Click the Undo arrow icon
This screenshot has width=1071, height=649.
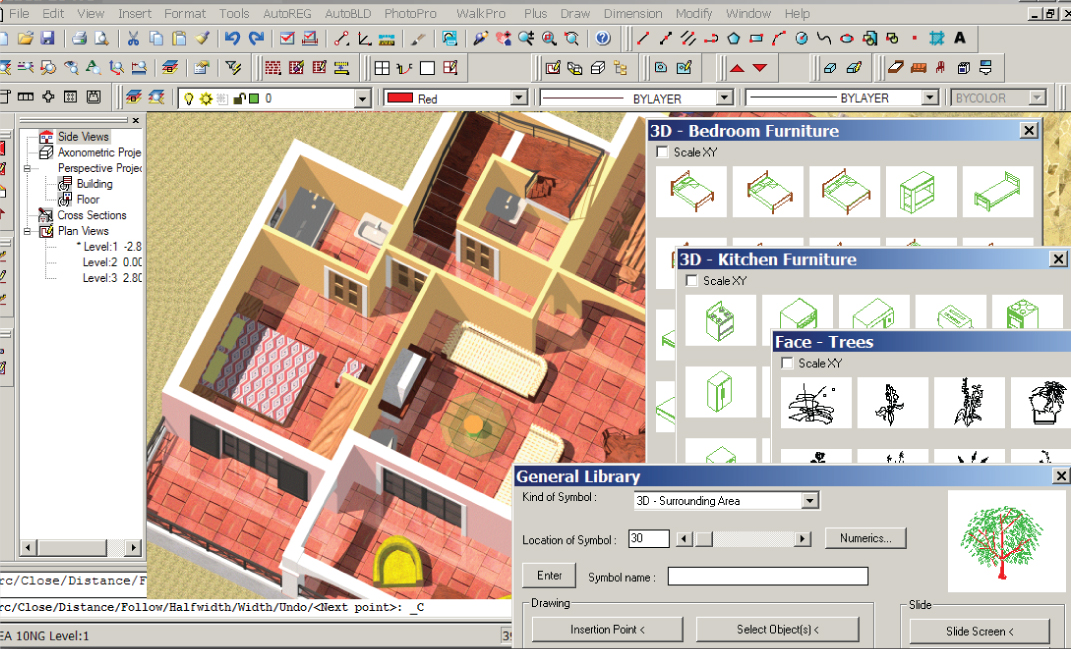point(232,39)
